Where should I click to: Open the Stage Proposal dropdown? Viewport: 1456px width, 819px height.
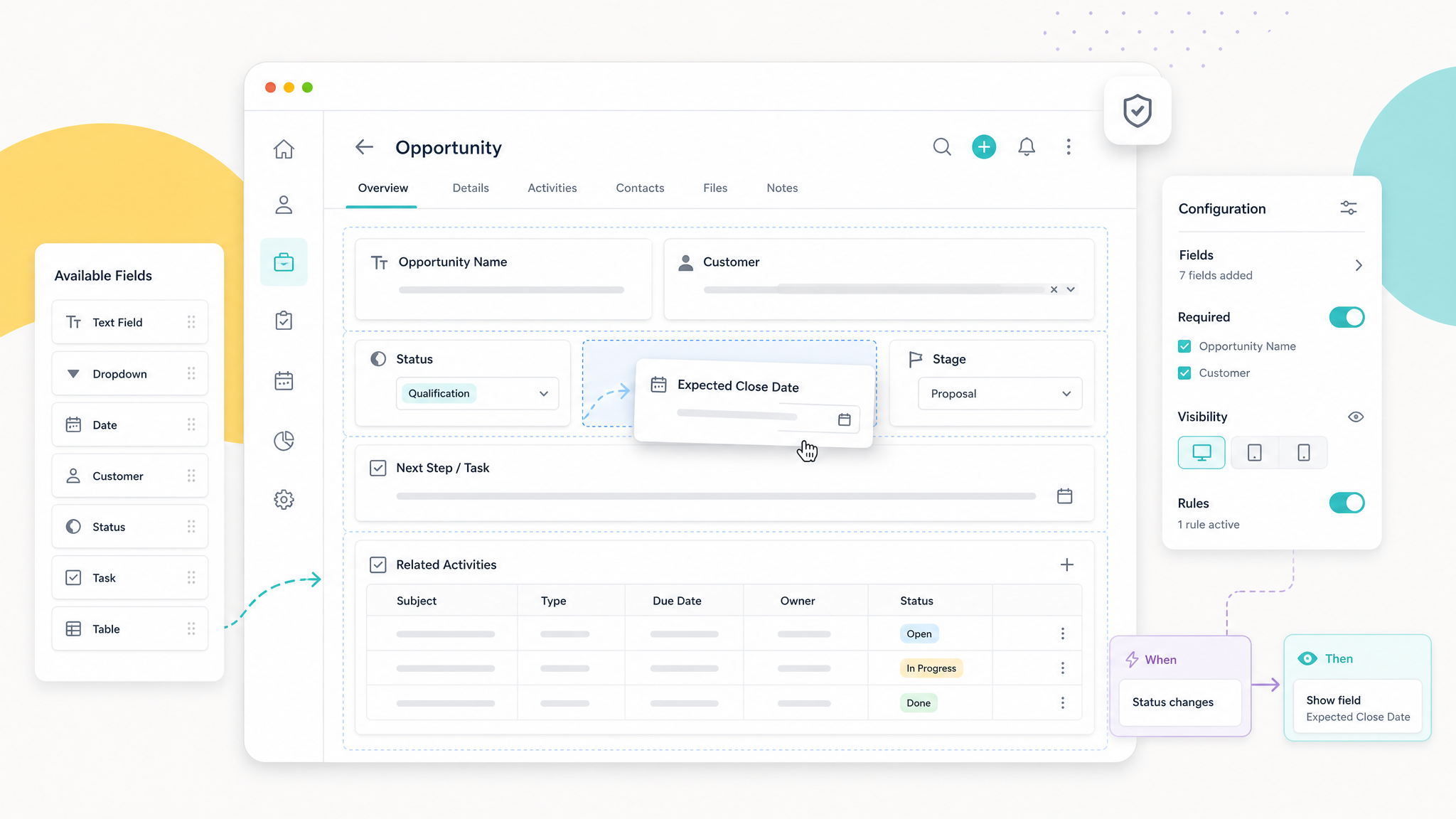coord(1000,393)
